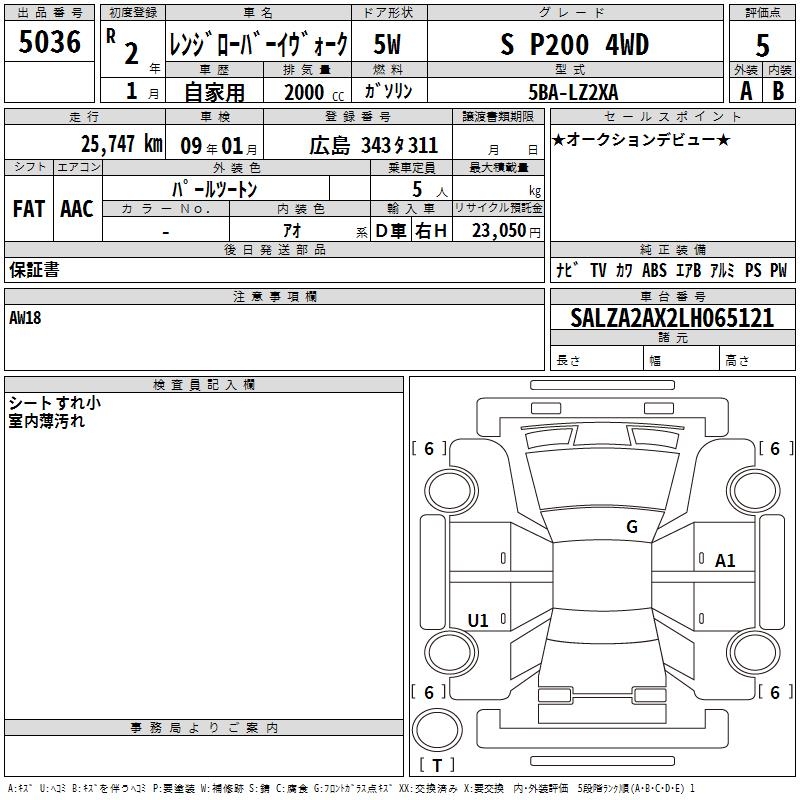The image size is (800, 800).
Task: Click the 保証書 warranty document entry
Action: coord(34,270)
